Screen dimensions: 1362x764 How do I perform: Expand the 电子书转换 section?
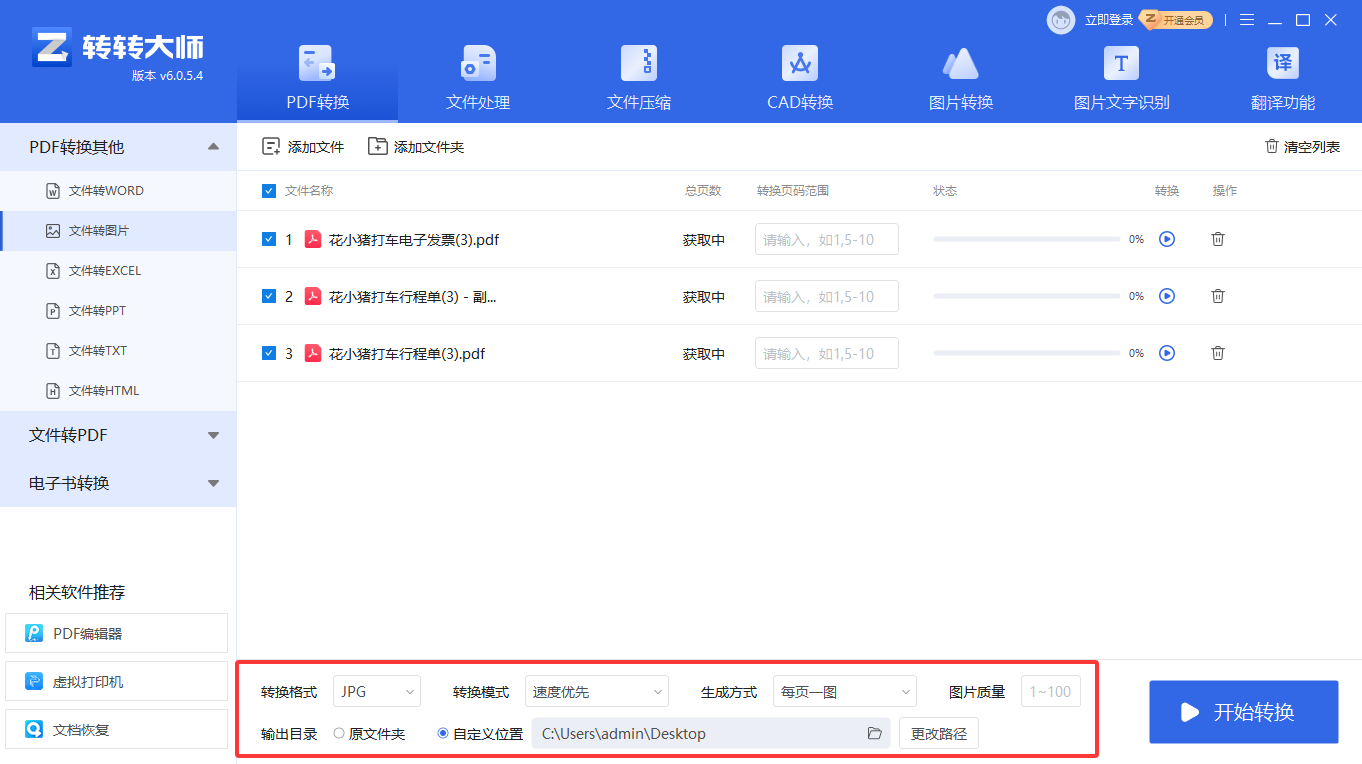coord(118,483)
